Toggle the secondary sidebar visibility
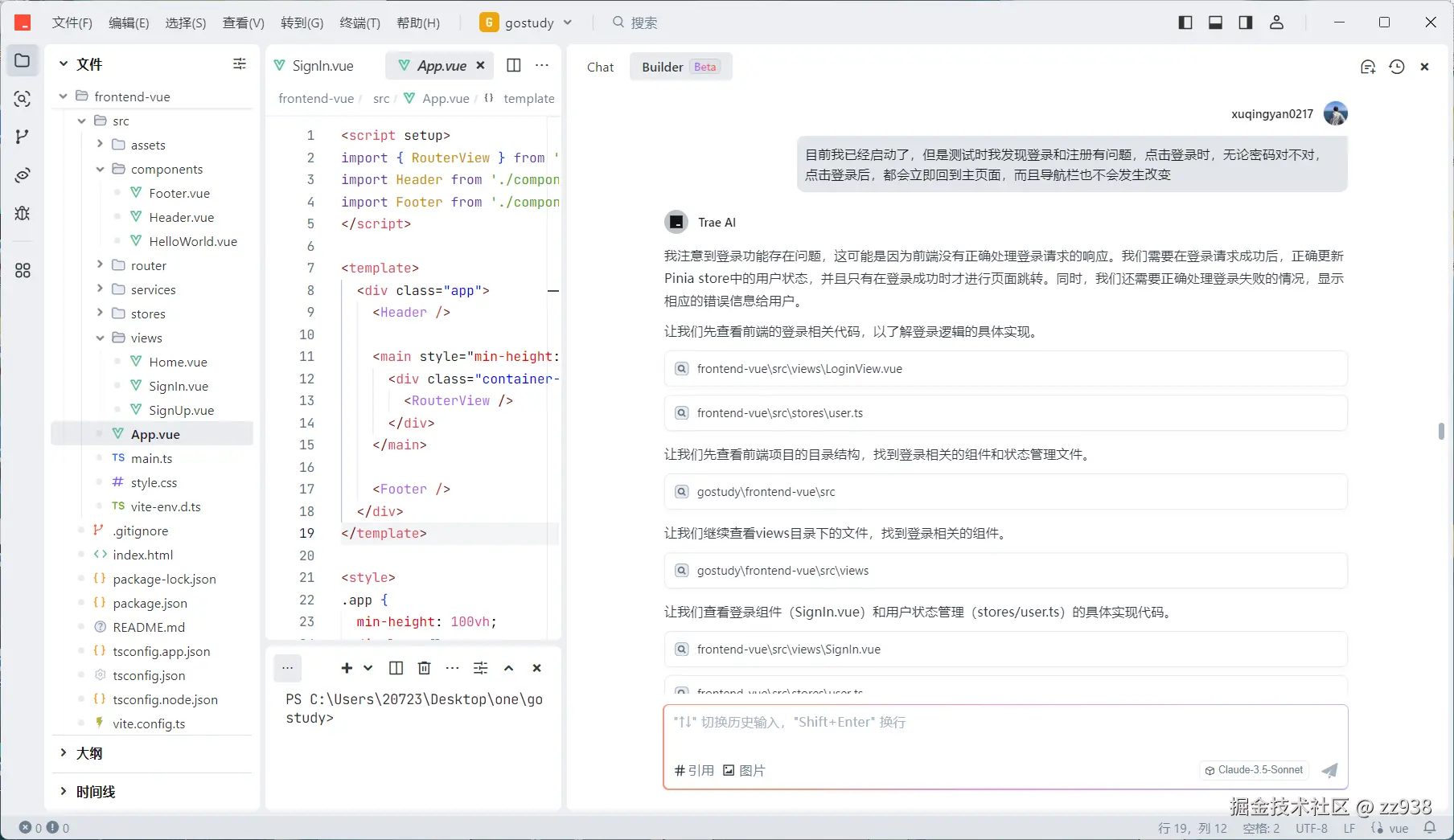The height and width of the screenshot is (840, 1454). tap(1245, 22)
